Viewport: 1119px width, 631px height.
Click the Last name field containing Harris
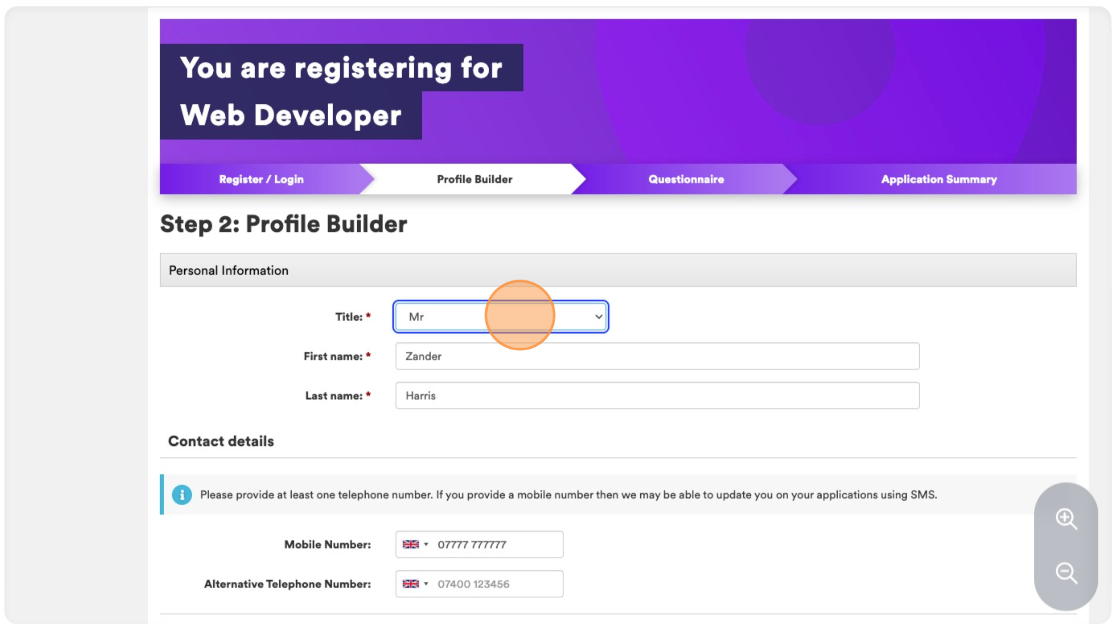657,395
